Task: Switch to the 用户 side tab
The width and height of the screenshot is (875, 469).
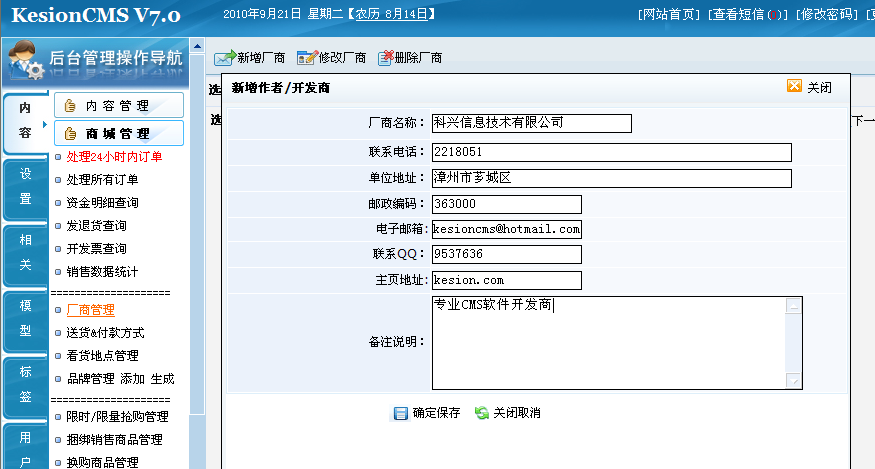Action: point(25,448)
